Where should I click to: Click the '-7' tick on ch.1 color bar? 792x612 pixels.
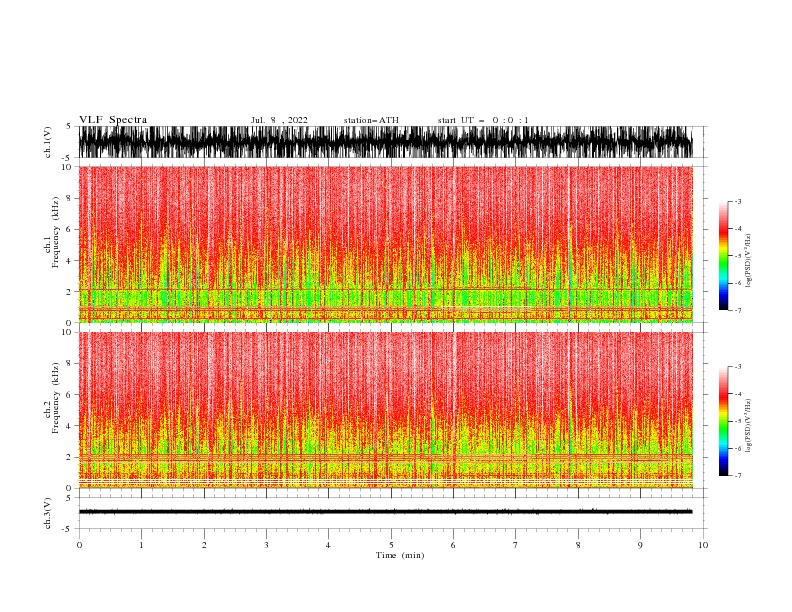737,311
